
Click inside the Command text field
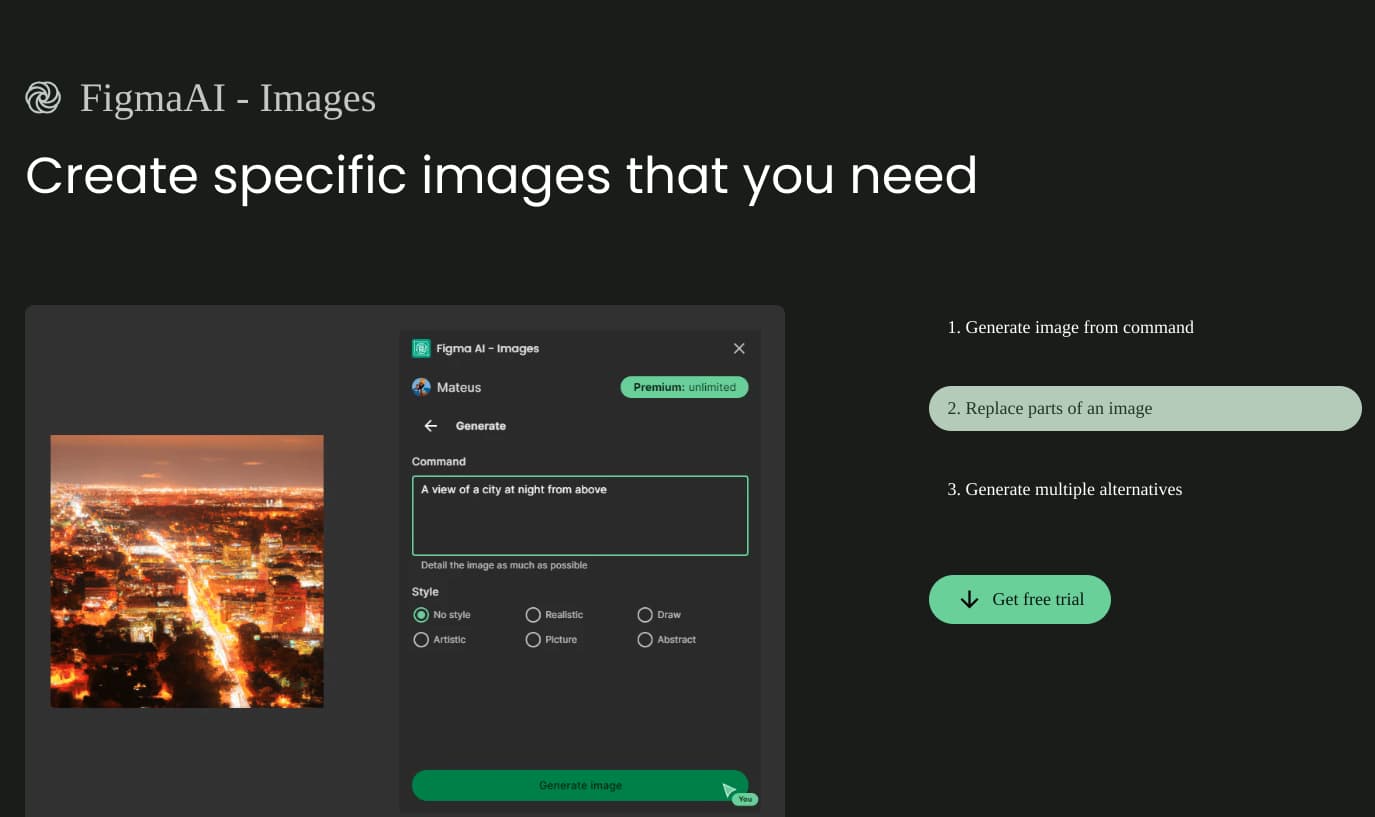pos(580,515)
